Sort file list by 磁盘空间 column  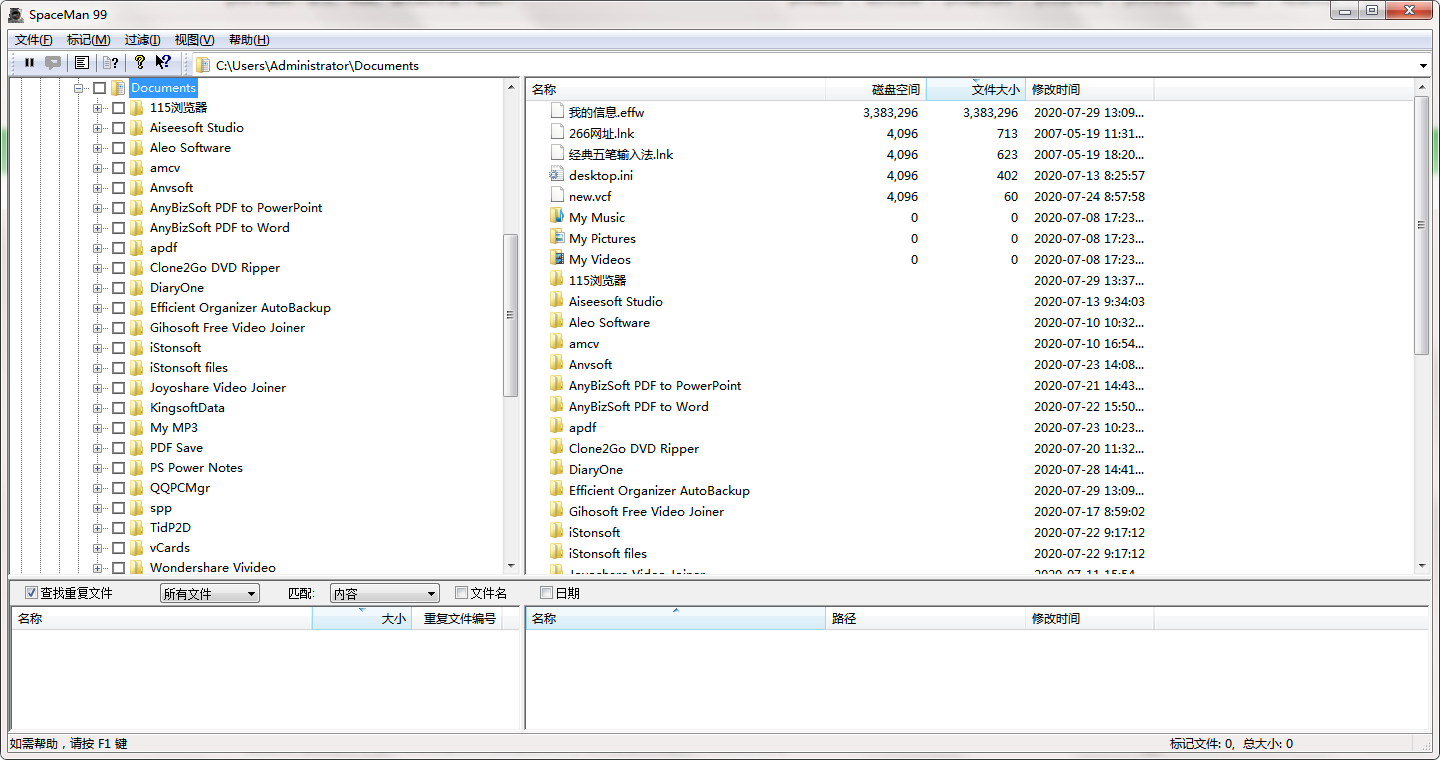[x=876, y=89]
